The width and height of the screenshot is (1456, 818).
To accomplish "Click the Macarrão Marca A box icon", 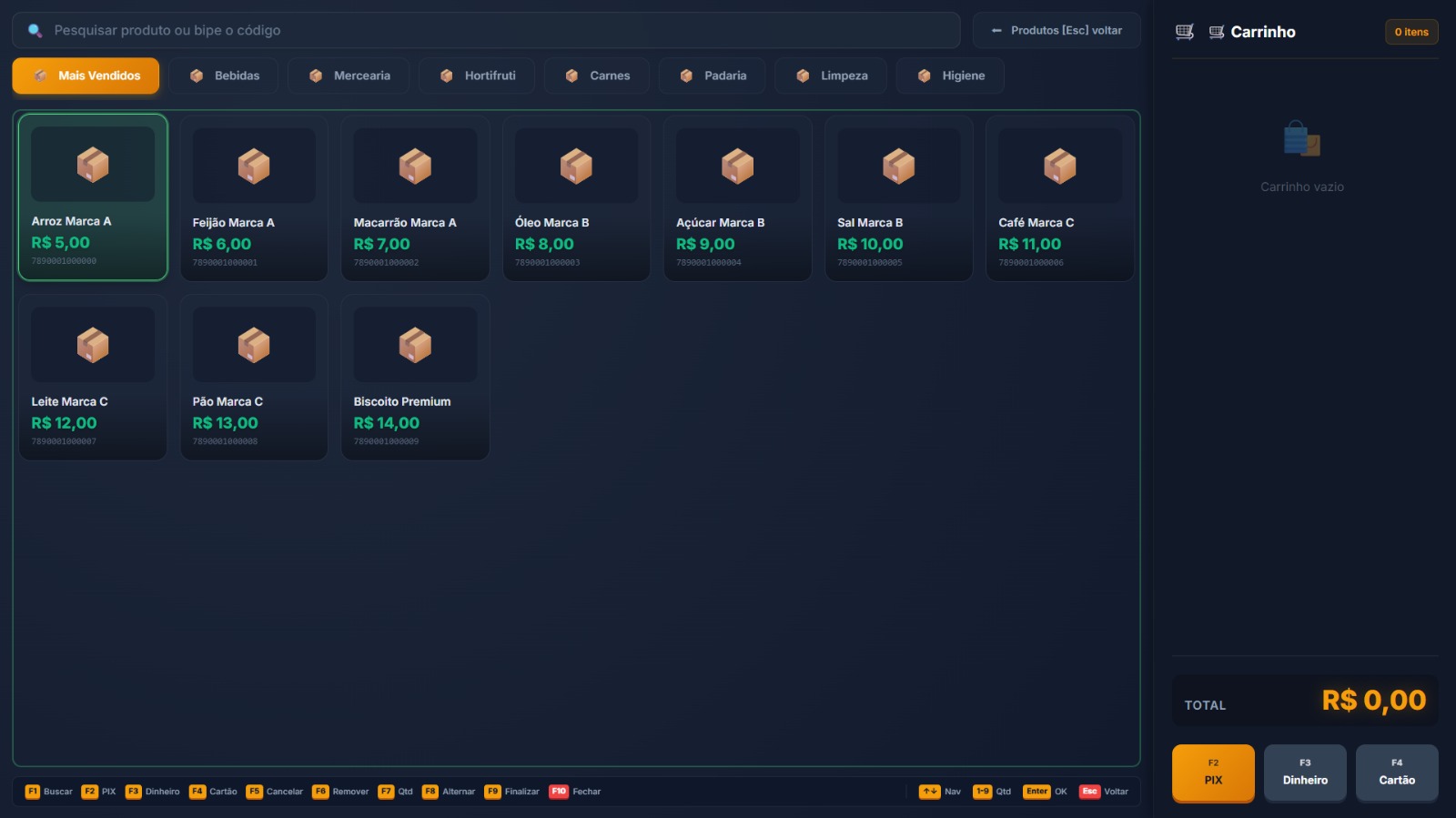I will (415, 166).
